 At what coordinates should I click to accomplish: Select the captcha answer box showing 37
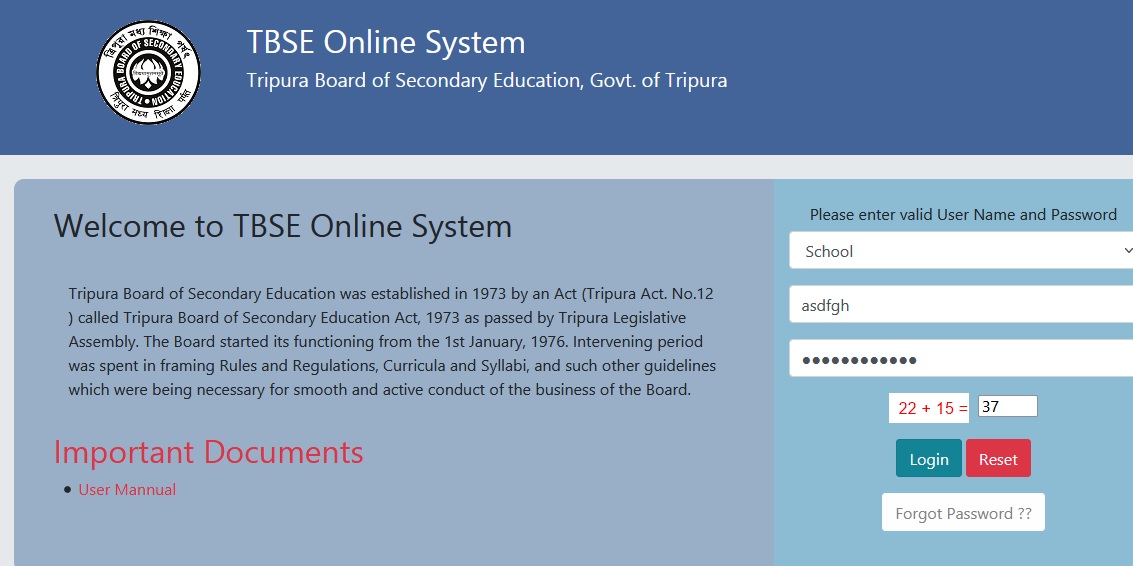coord(1007,406)
